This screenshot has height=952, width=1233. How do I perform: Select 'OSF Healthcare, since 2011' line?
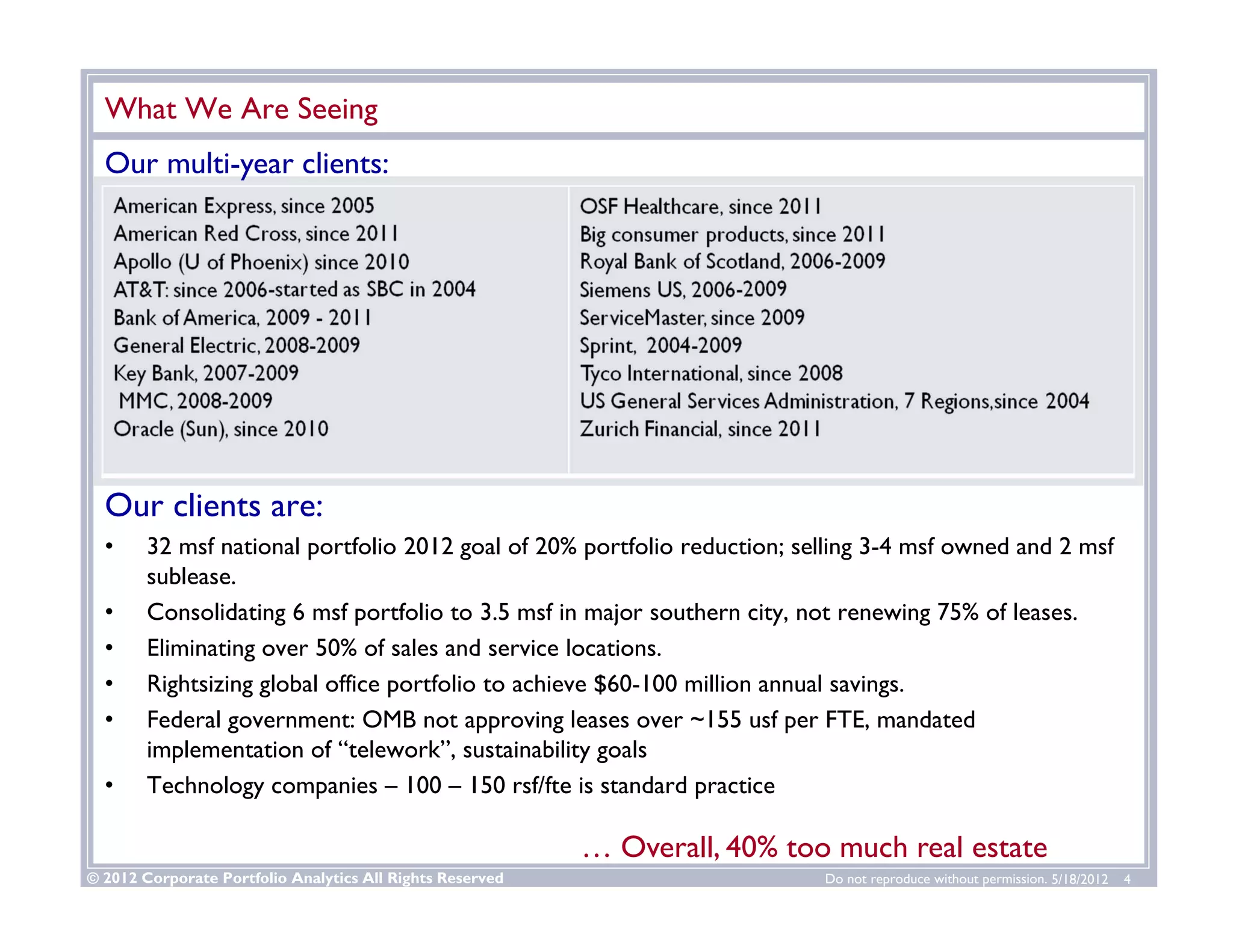click(700, 206)
